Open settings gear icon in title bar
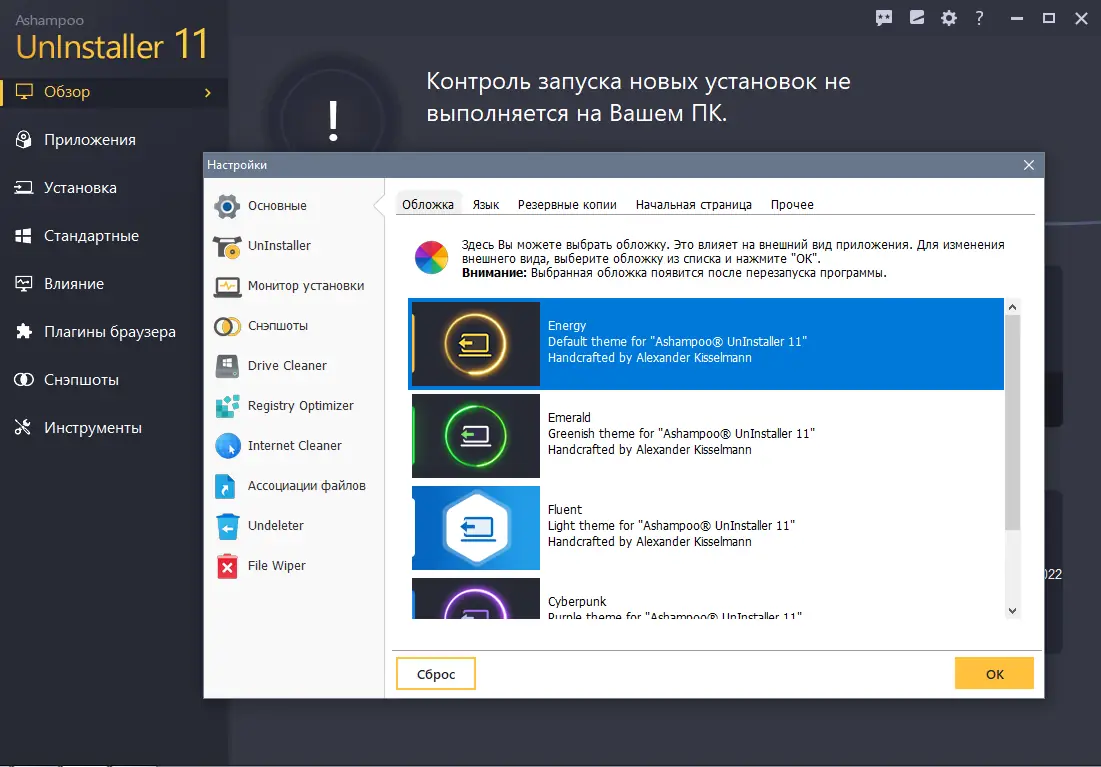This screenshot has width=1101, height=767. tap(949, 18)
